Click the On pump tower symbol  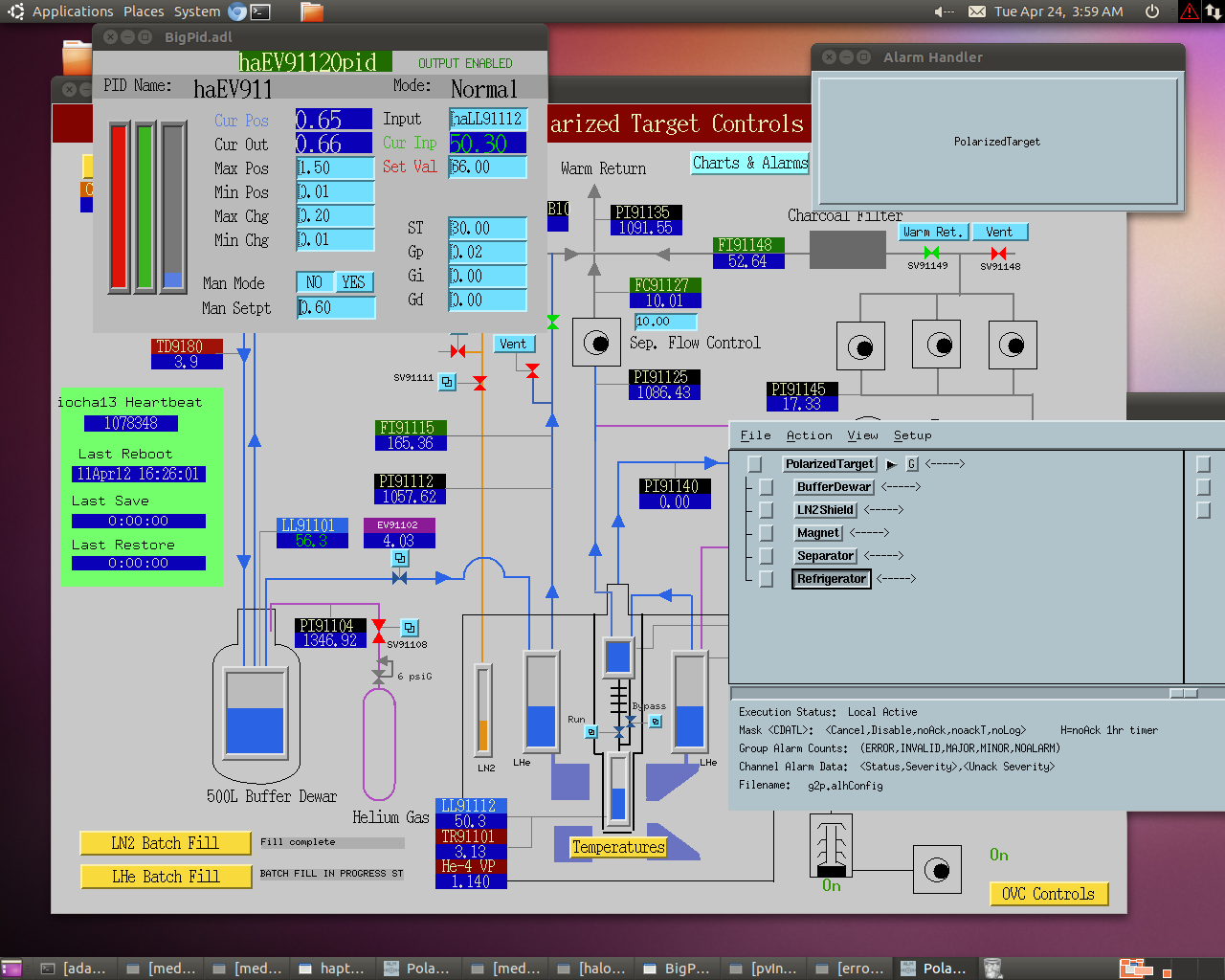pos(831,845)
